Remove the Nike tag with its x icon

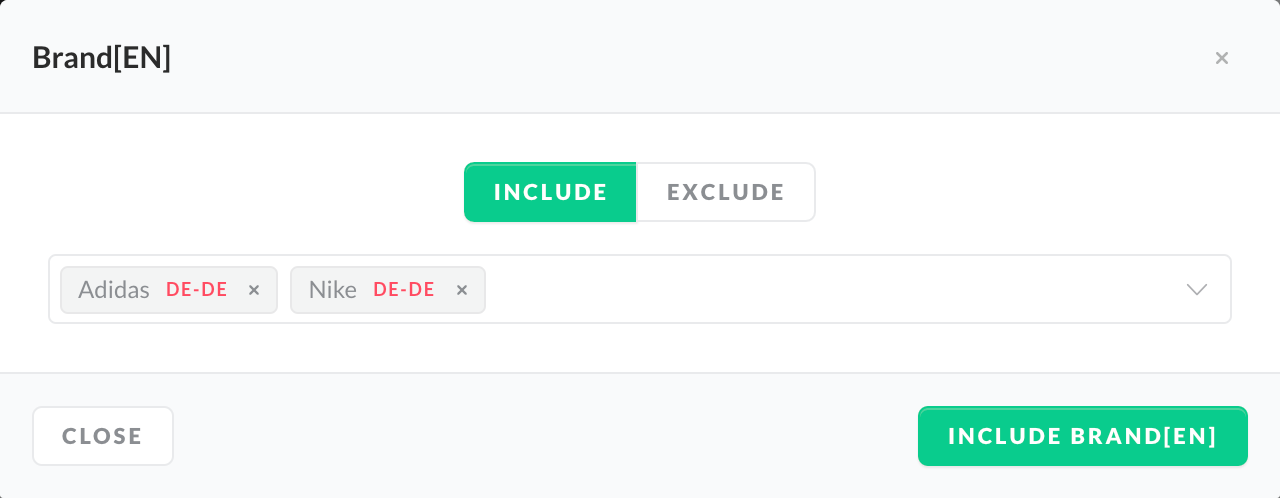(x=462, y=290)
